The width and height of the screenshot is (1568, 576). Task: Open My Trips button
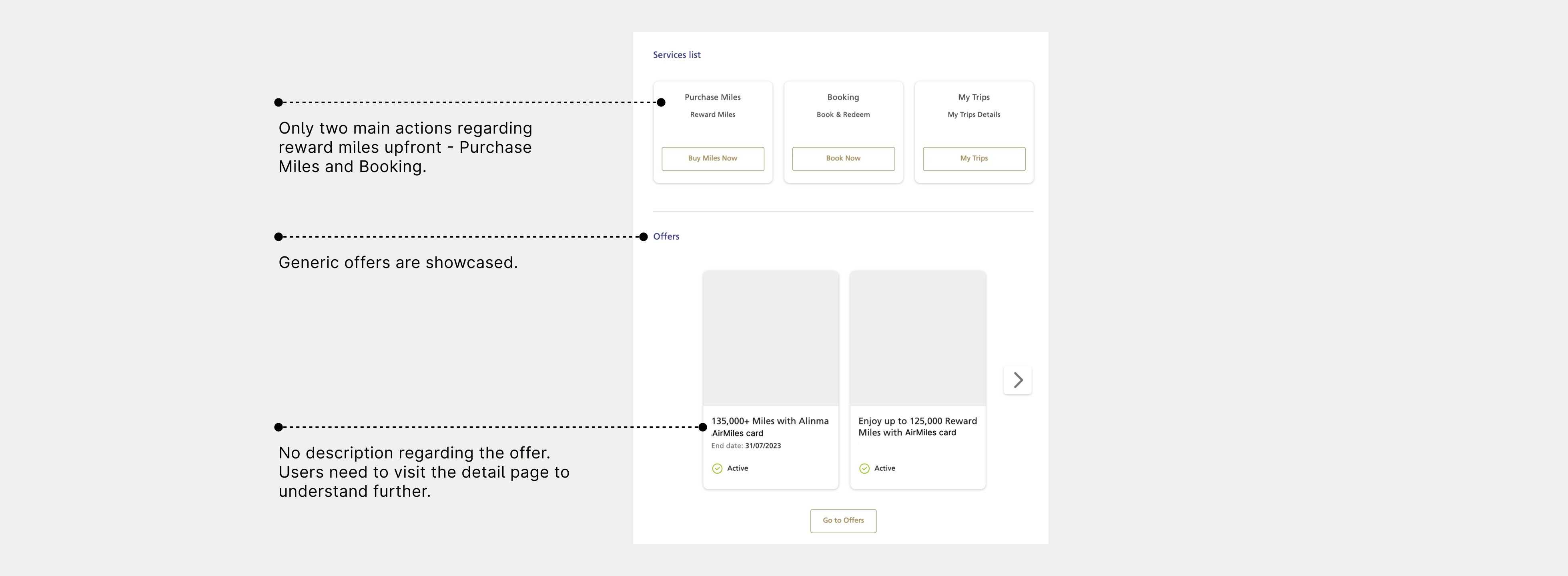point(974,159)
